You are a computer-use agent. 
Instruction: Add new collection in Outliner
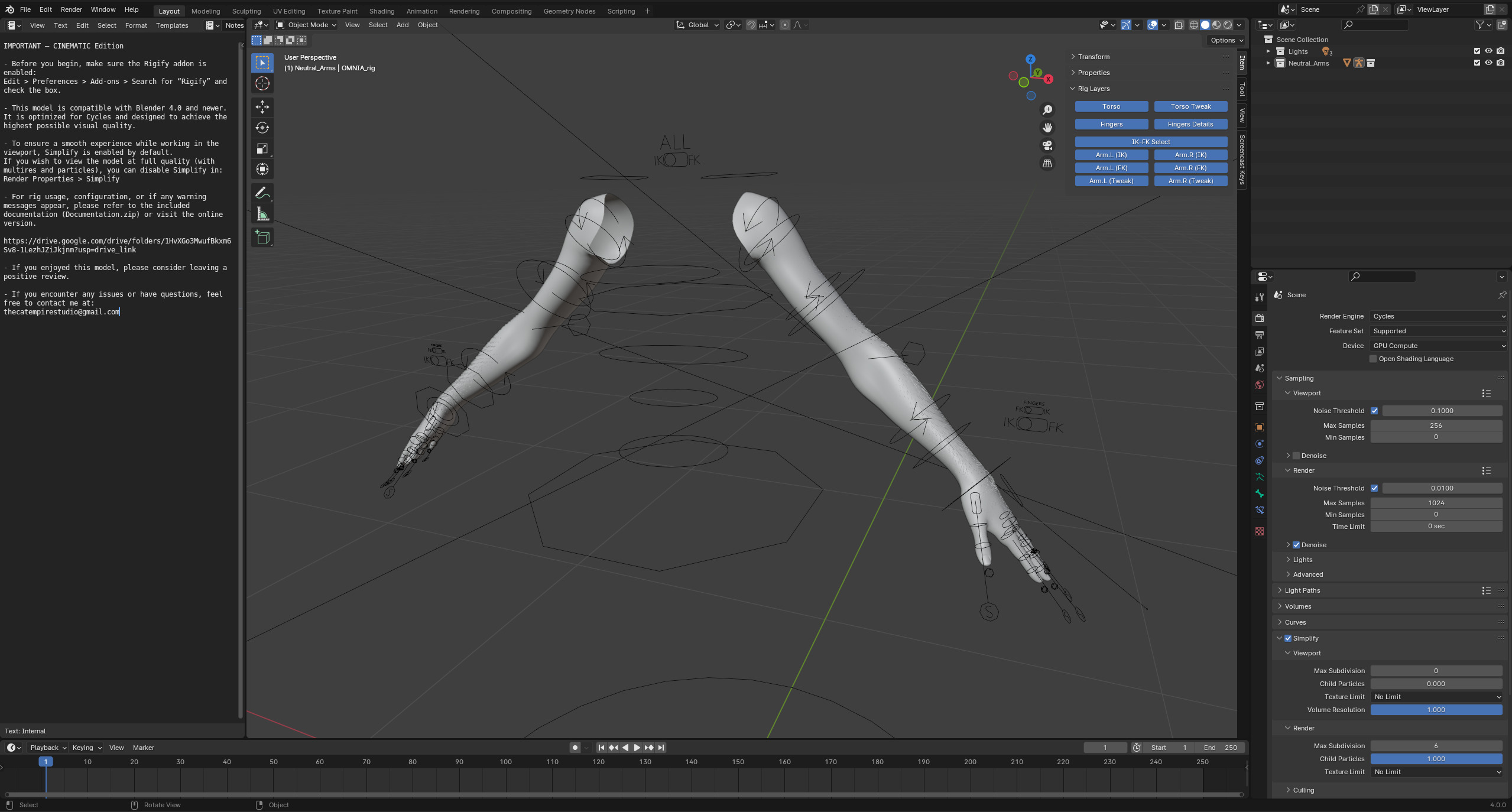pyautogui.click(x=1502, y=25)
